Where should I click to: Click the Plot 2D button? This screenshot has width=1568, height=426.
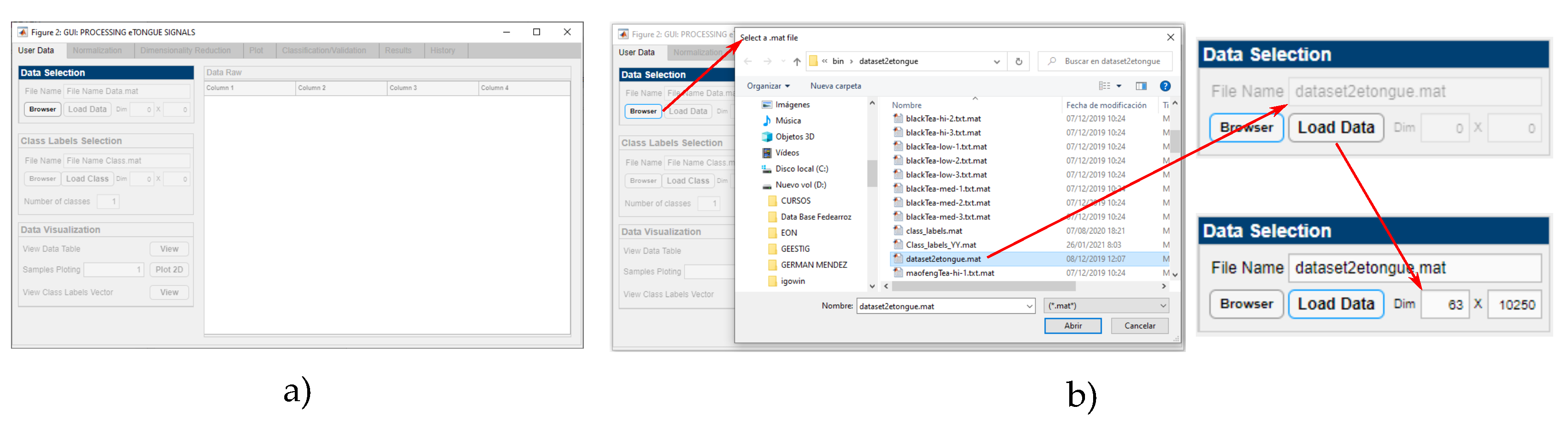(169, 270)
